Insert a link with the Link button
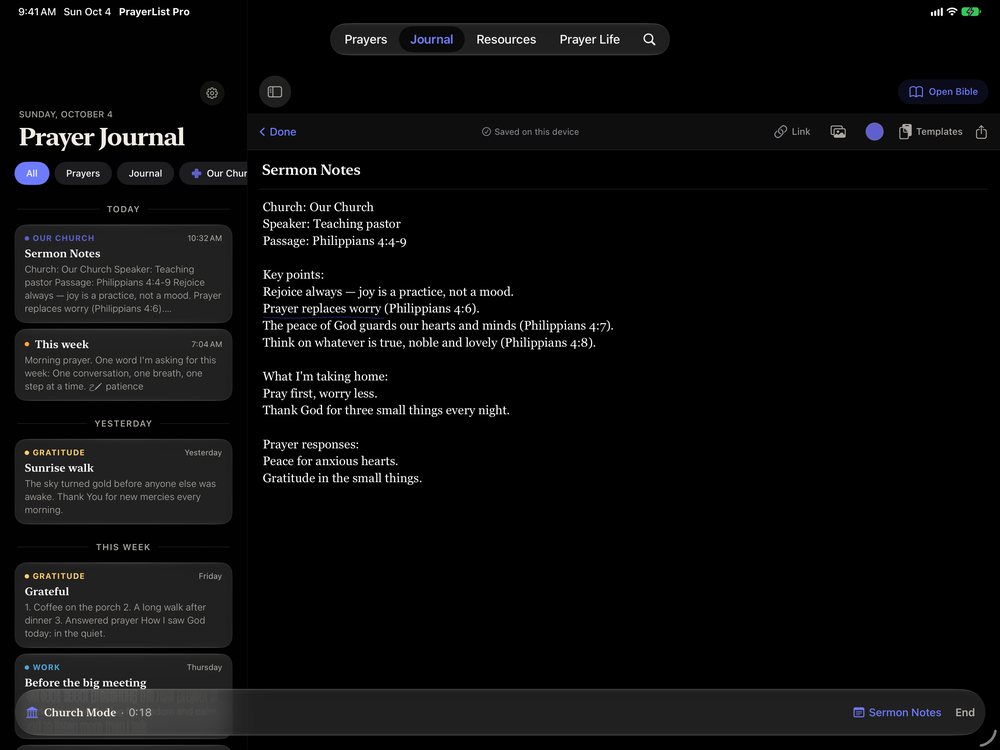The image size is (1000, 750). 792,131
